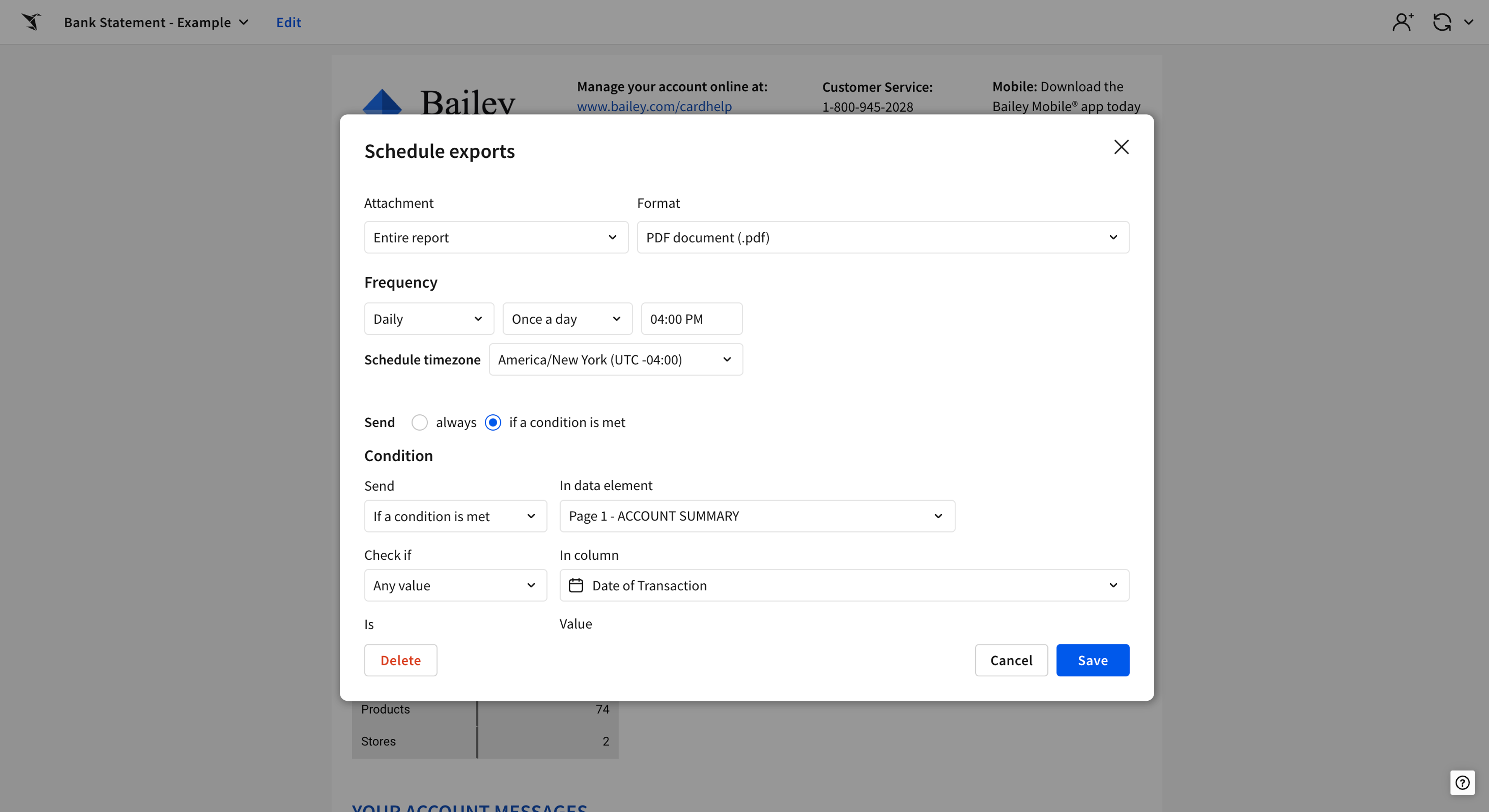Viewport: 1489px width, 812px height.
Task: Open the Schedule timezone dropdown
Action: pyautogui.click(x=616, y=359)
